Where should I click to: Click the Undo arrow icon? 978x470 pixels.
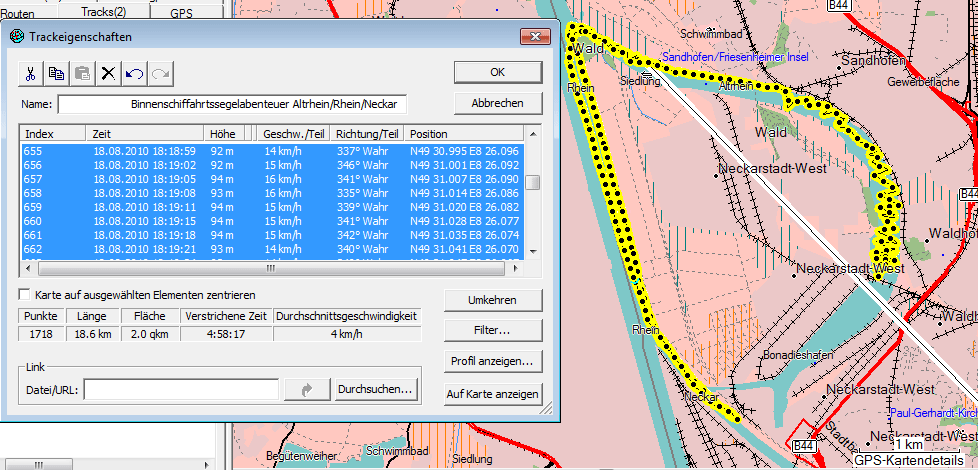[135, 73]
